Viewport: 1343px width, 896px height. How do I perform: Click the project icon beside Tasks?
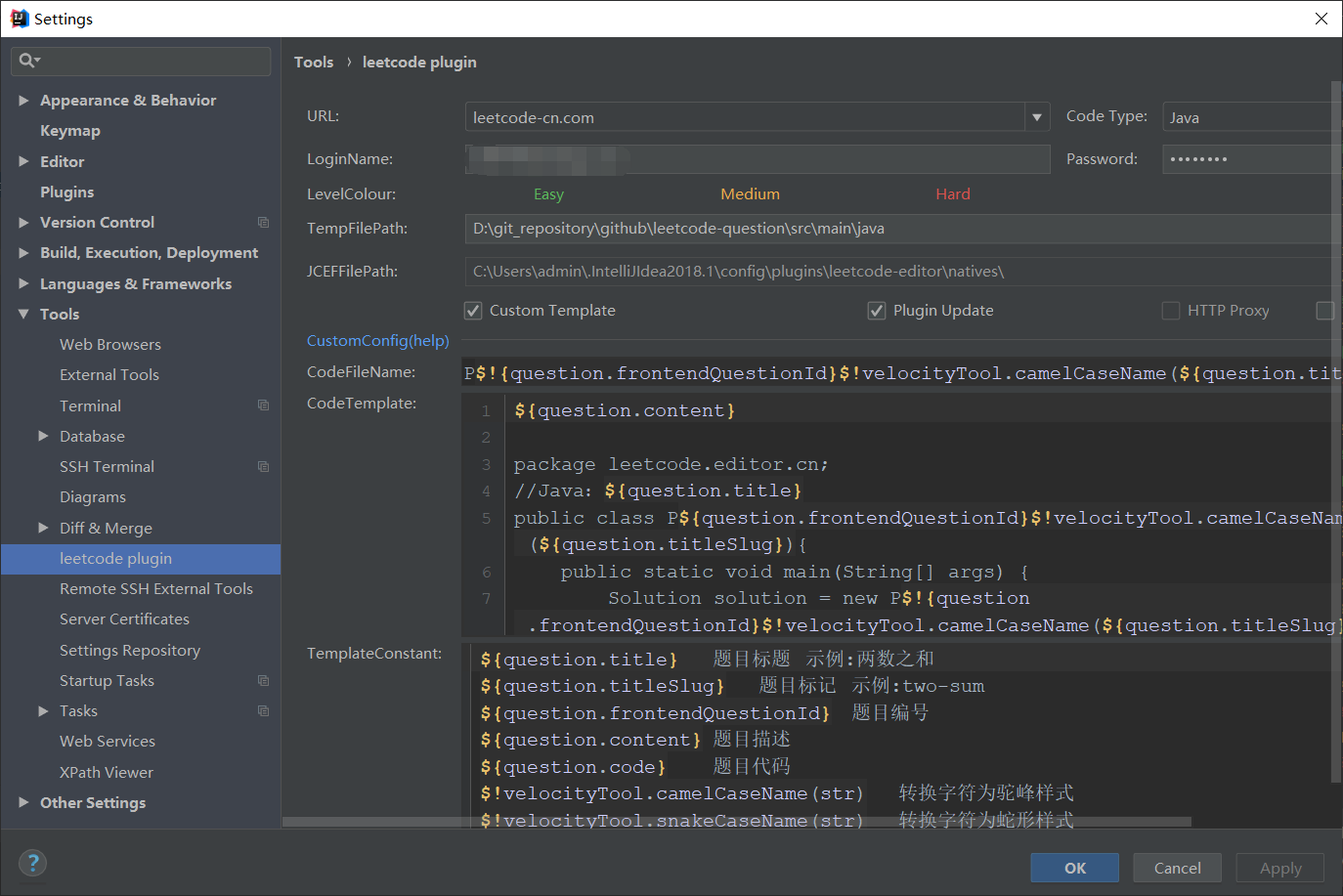(x=262, y=710)
